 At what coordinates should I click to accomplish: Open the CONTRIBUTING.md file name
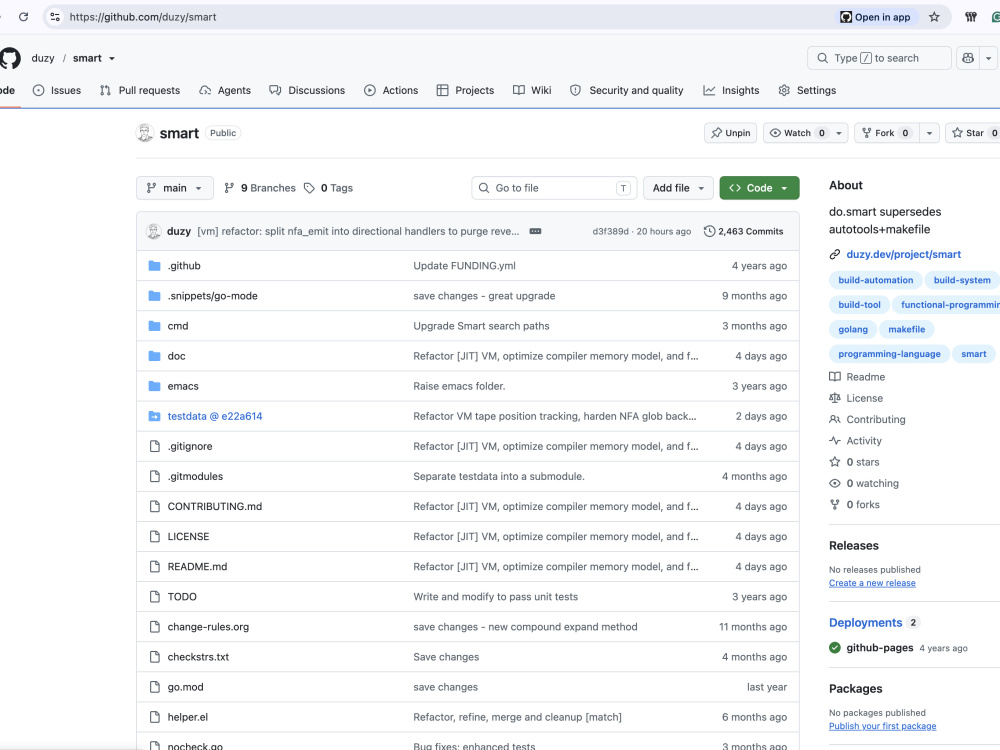pos(214,506)
